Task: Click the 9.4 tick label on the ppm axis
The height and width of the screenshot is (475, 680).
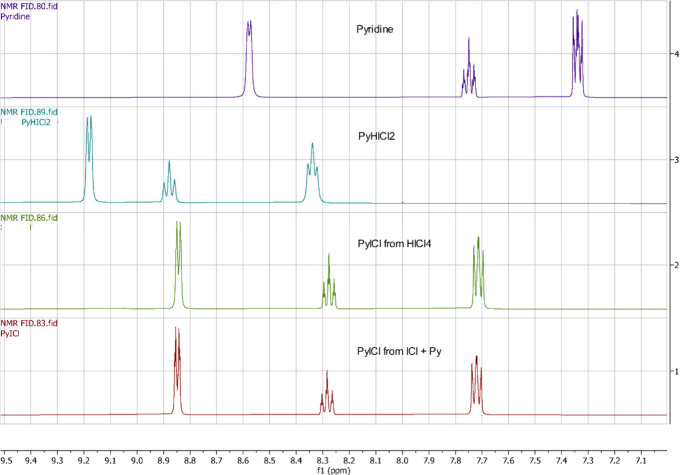Action: coord(31,460)
